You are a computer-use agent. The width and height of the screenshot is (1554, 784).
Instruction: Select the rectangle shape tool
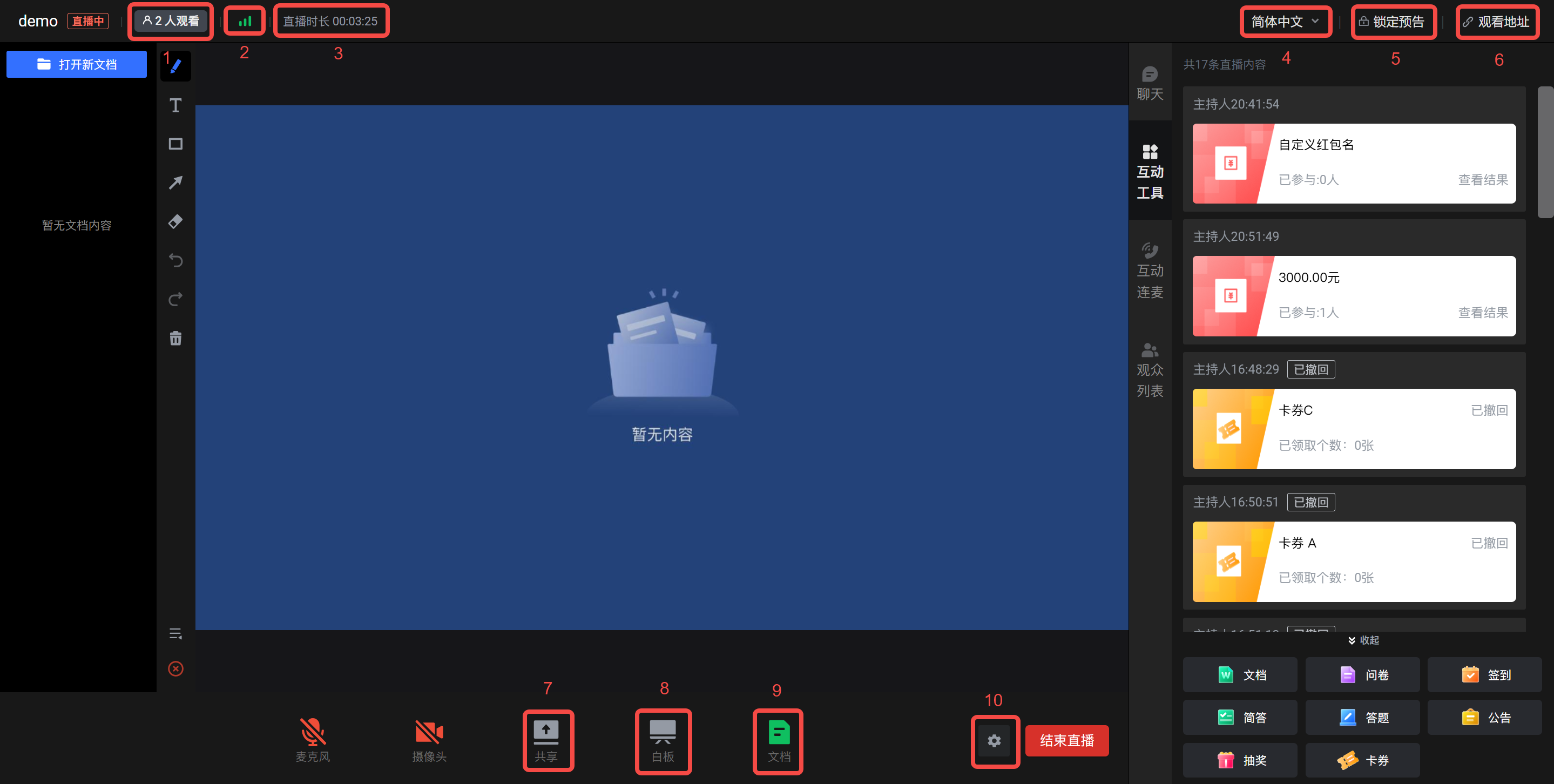coord(175,144)
